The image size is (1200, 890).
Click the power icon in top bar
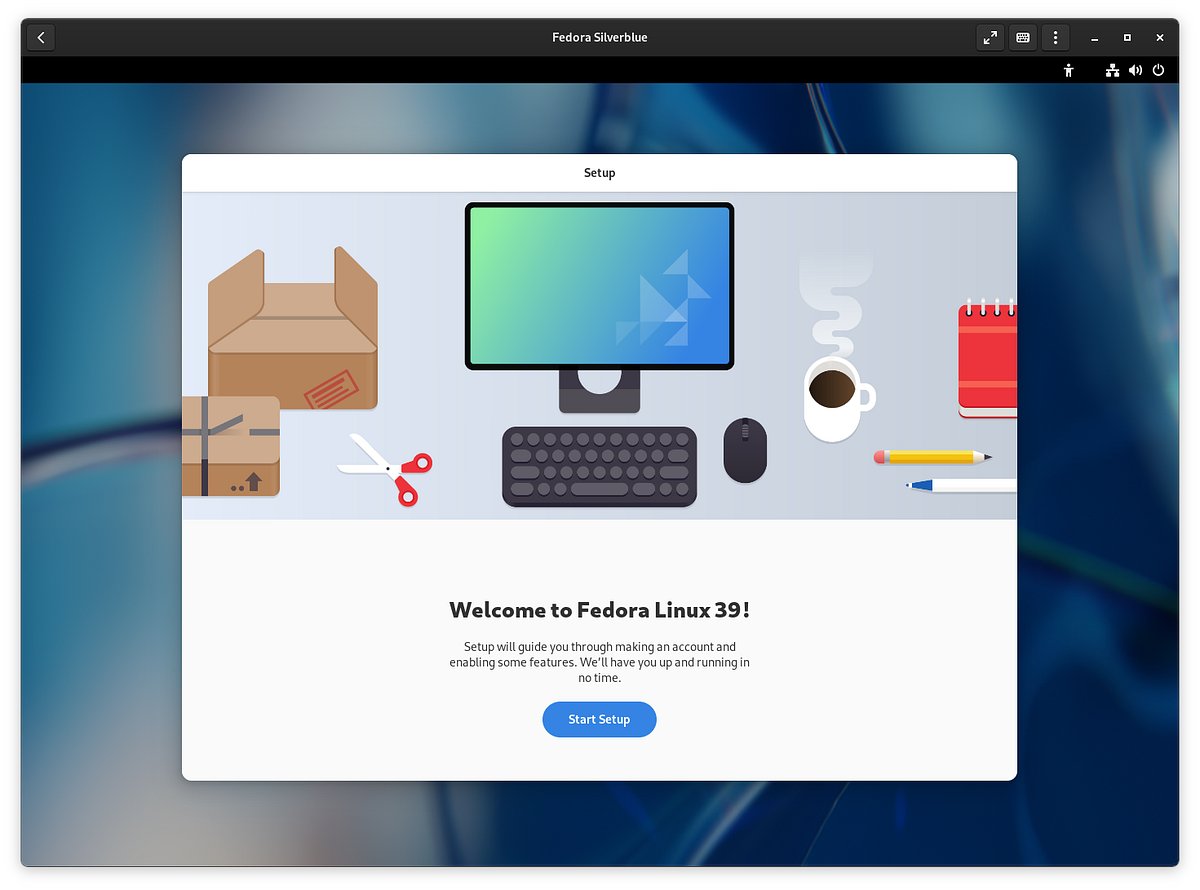tap(1159, 70)
